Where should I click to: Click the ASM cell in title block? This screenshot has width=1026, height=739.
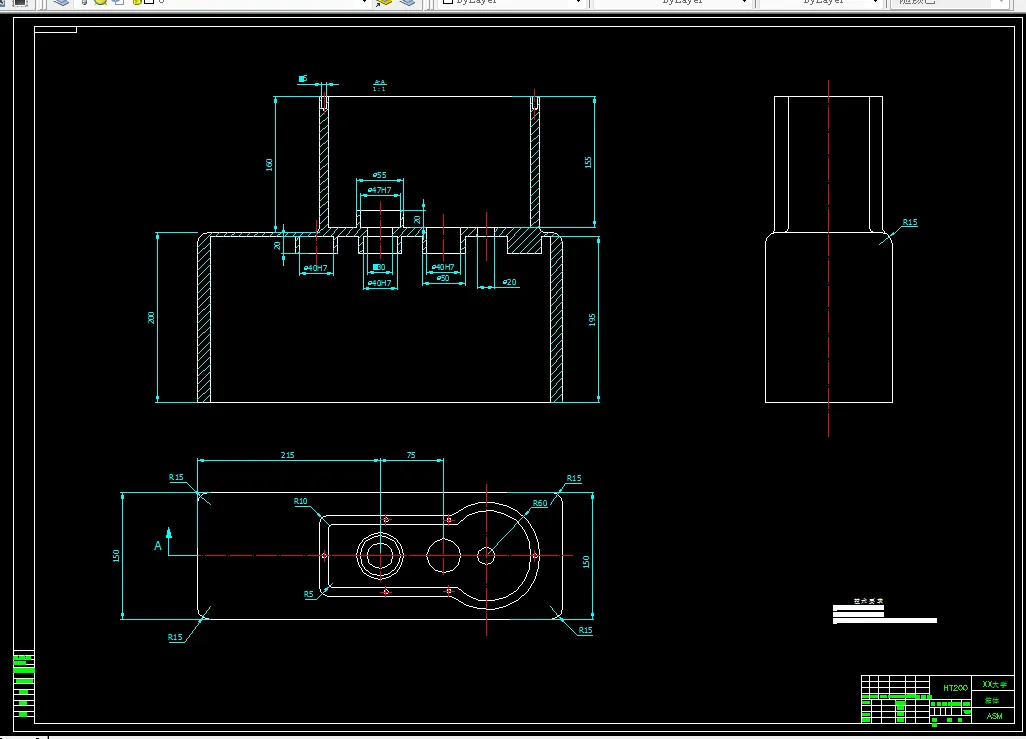(994, 716)
